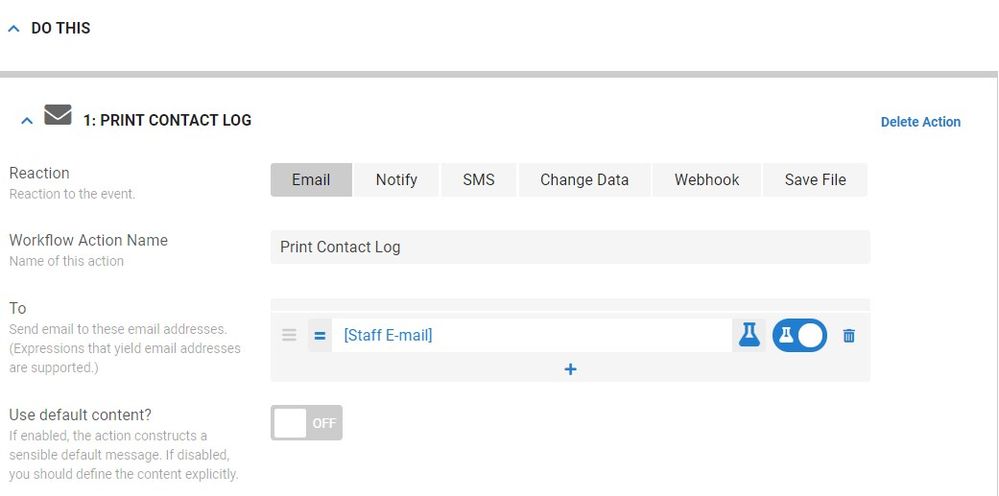
Task: Click the envelope icon beside Print Contact Log
Action: 58,115
